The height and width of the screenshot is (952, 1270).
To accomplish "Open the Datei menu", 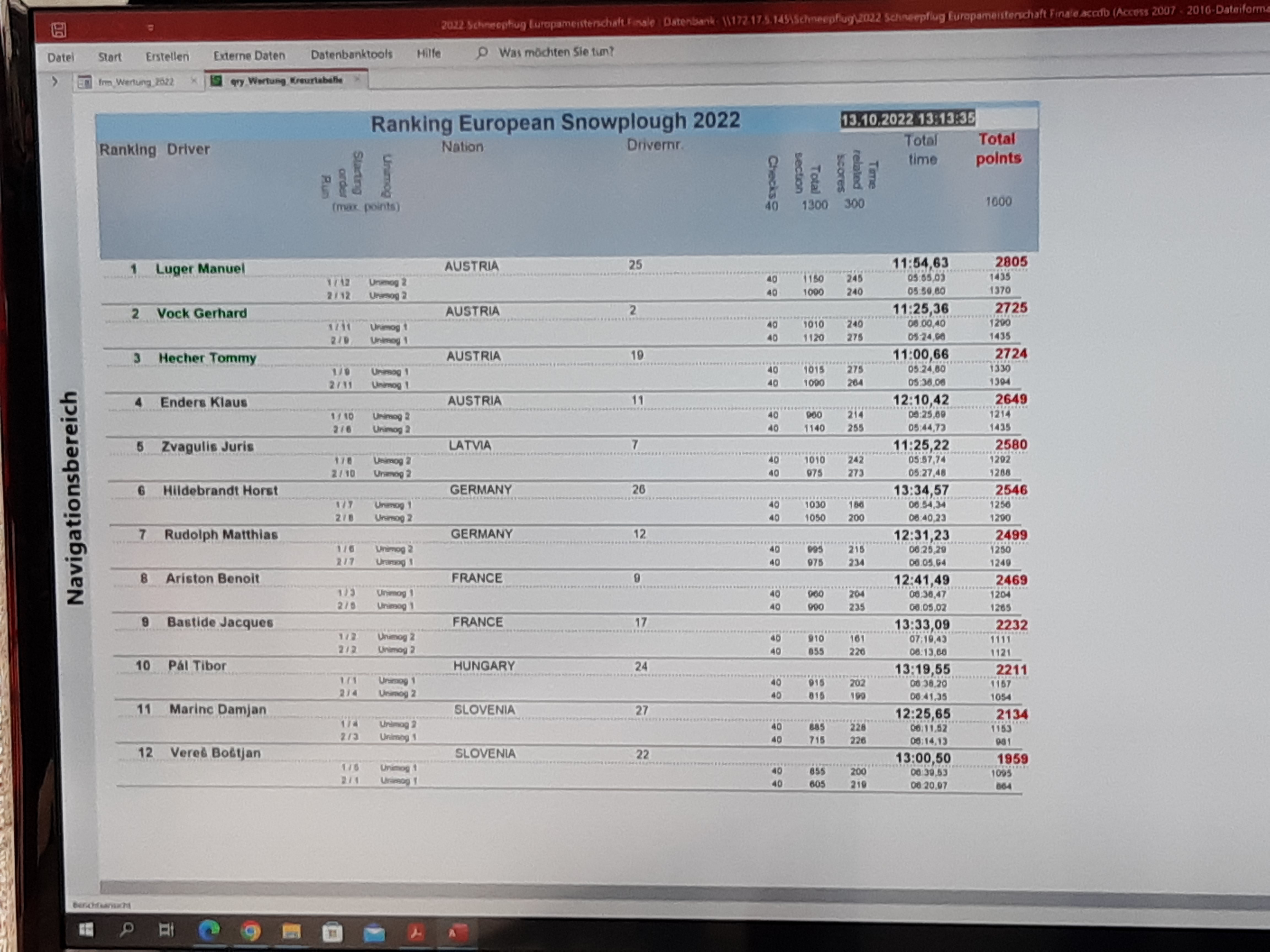I will coord(60,57).
